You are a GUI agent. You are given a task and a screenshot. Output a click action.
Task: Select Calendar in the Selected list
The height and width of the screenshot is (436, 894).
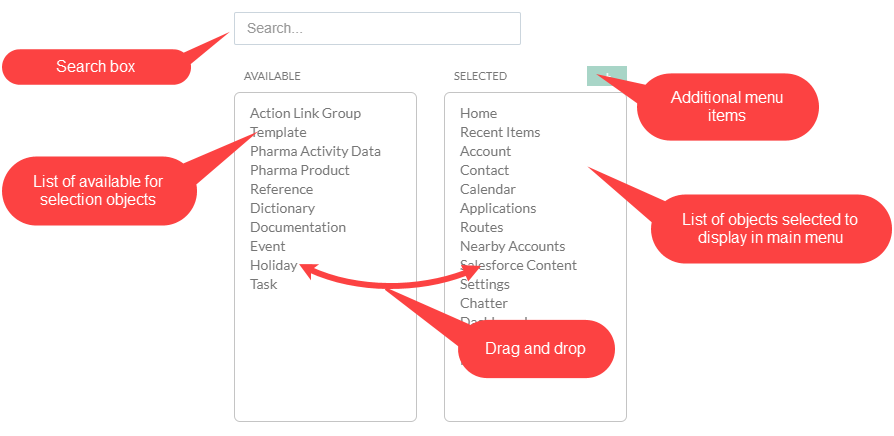487,189
